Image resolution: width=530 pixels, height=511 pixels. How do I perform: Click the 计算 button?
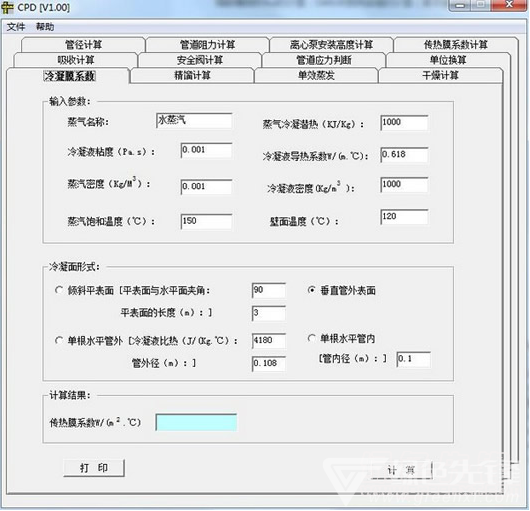[x=401, y=470]
